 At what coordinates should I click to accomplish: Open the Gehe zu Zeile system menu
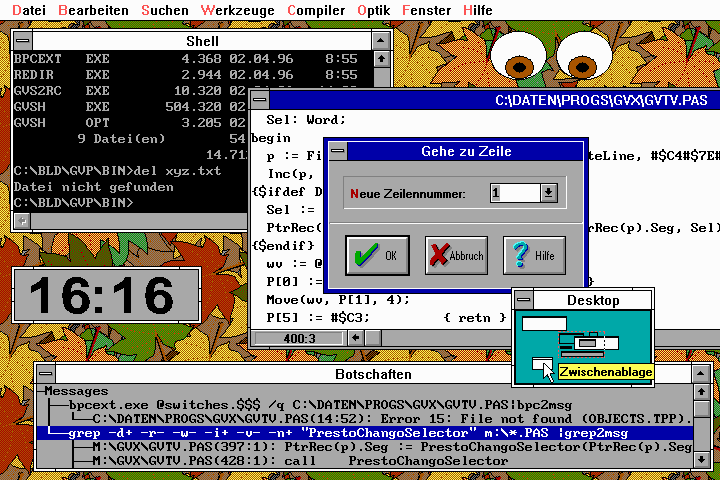tap(339, 151)
